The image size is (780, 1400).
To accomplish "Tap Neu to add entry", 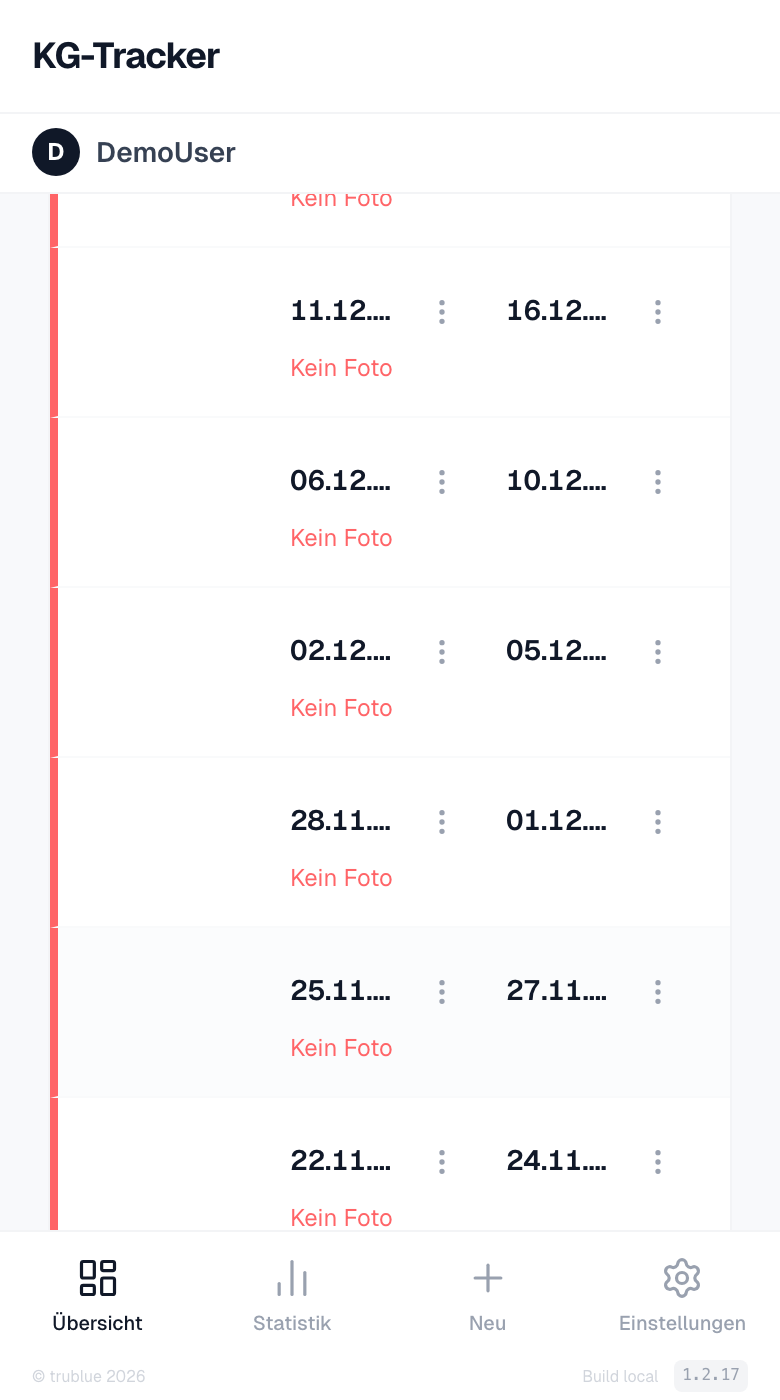I will [x=487, y=1295].
